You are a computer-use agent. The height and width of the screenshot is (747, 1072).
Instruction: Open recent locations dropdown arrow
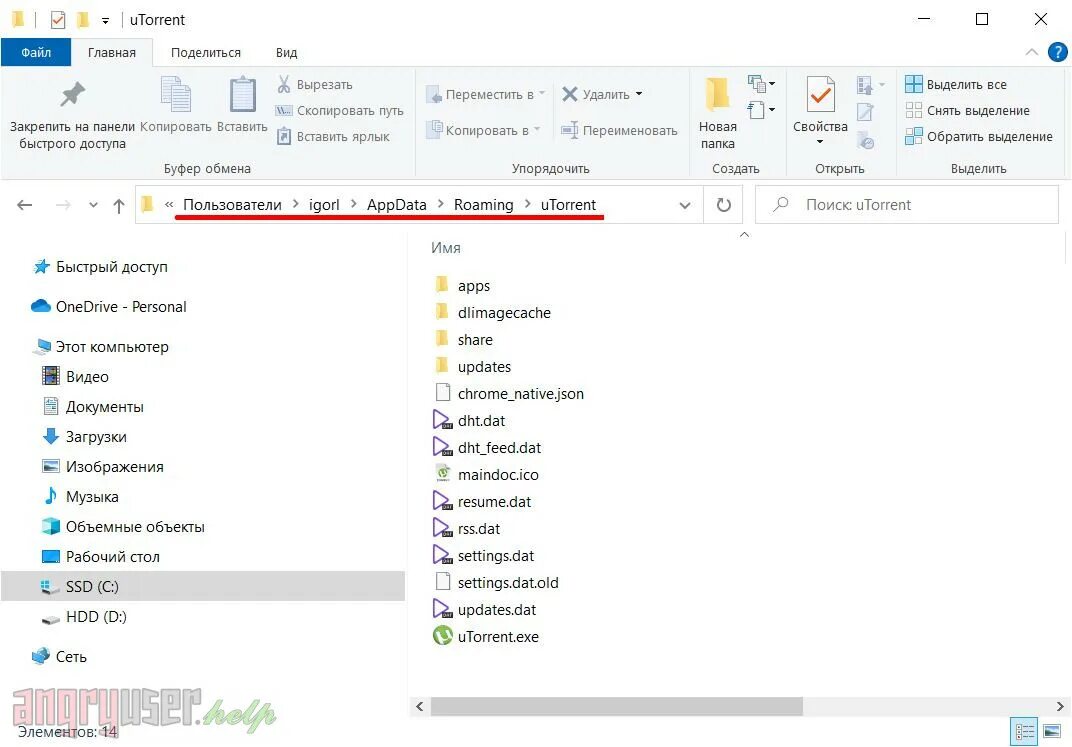[x=94, y=204]
